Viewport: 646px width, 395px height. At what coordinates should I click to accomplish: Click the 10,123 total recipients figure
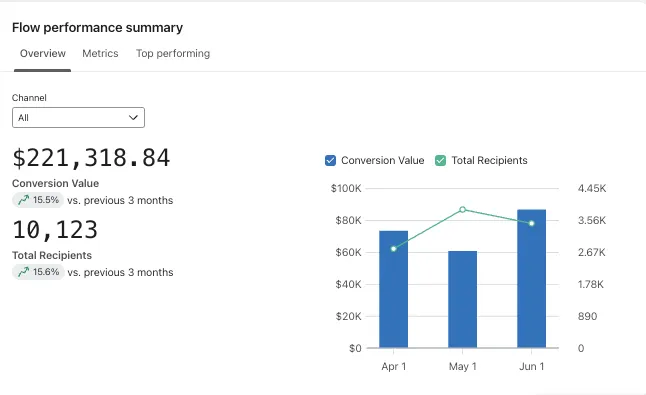point(55,230)
